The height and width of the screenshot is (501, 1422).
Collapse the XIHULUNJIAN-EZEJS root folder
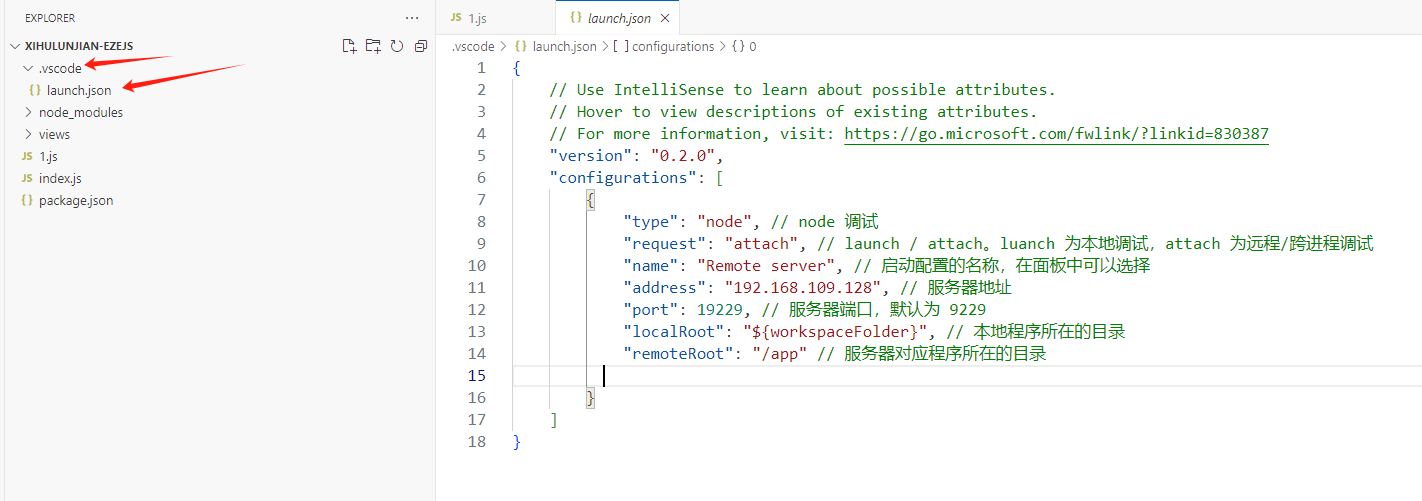(15, 46)
